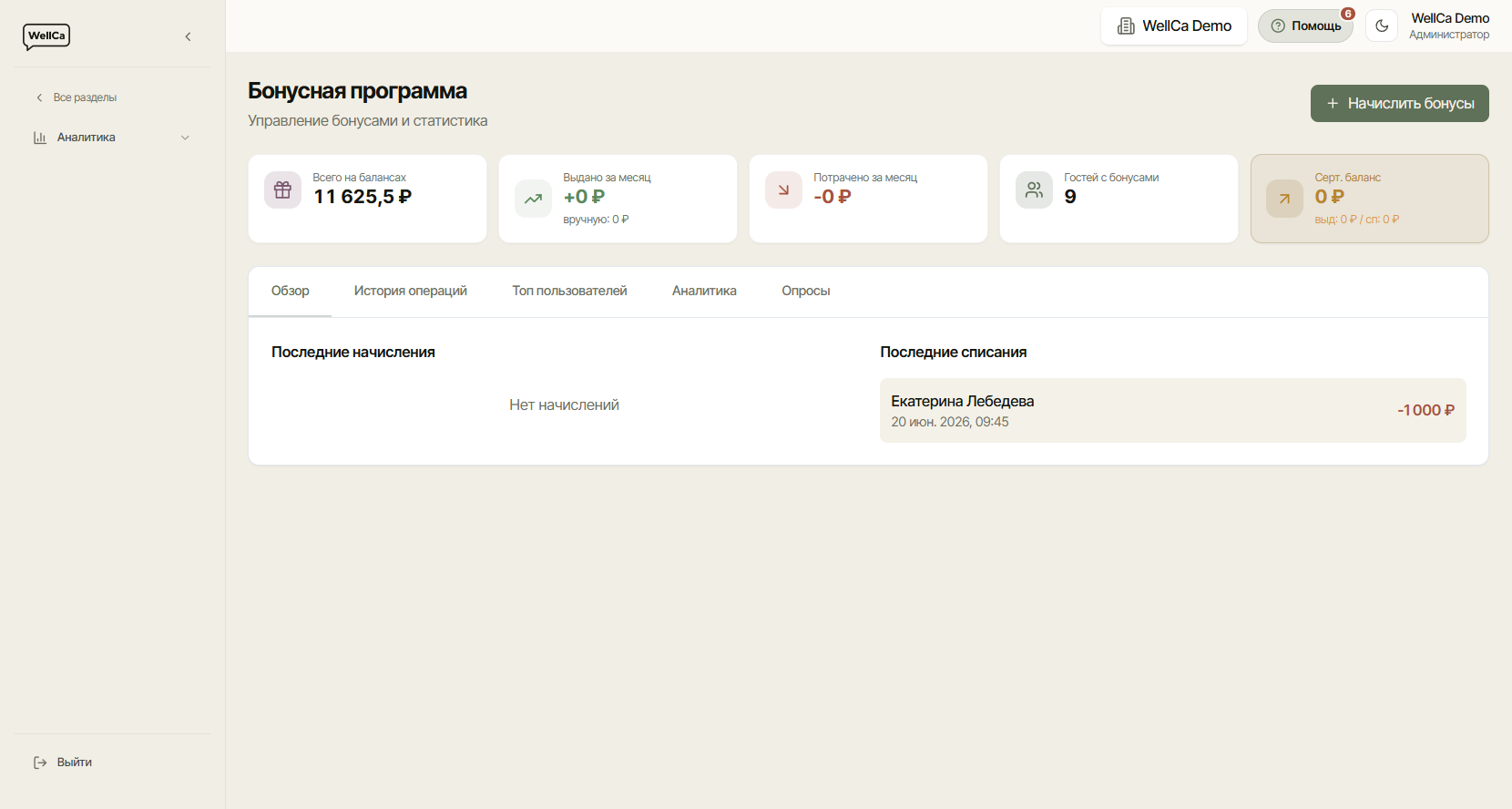
Task: Go to the Аналитика tab
Action: click(704, 292)
